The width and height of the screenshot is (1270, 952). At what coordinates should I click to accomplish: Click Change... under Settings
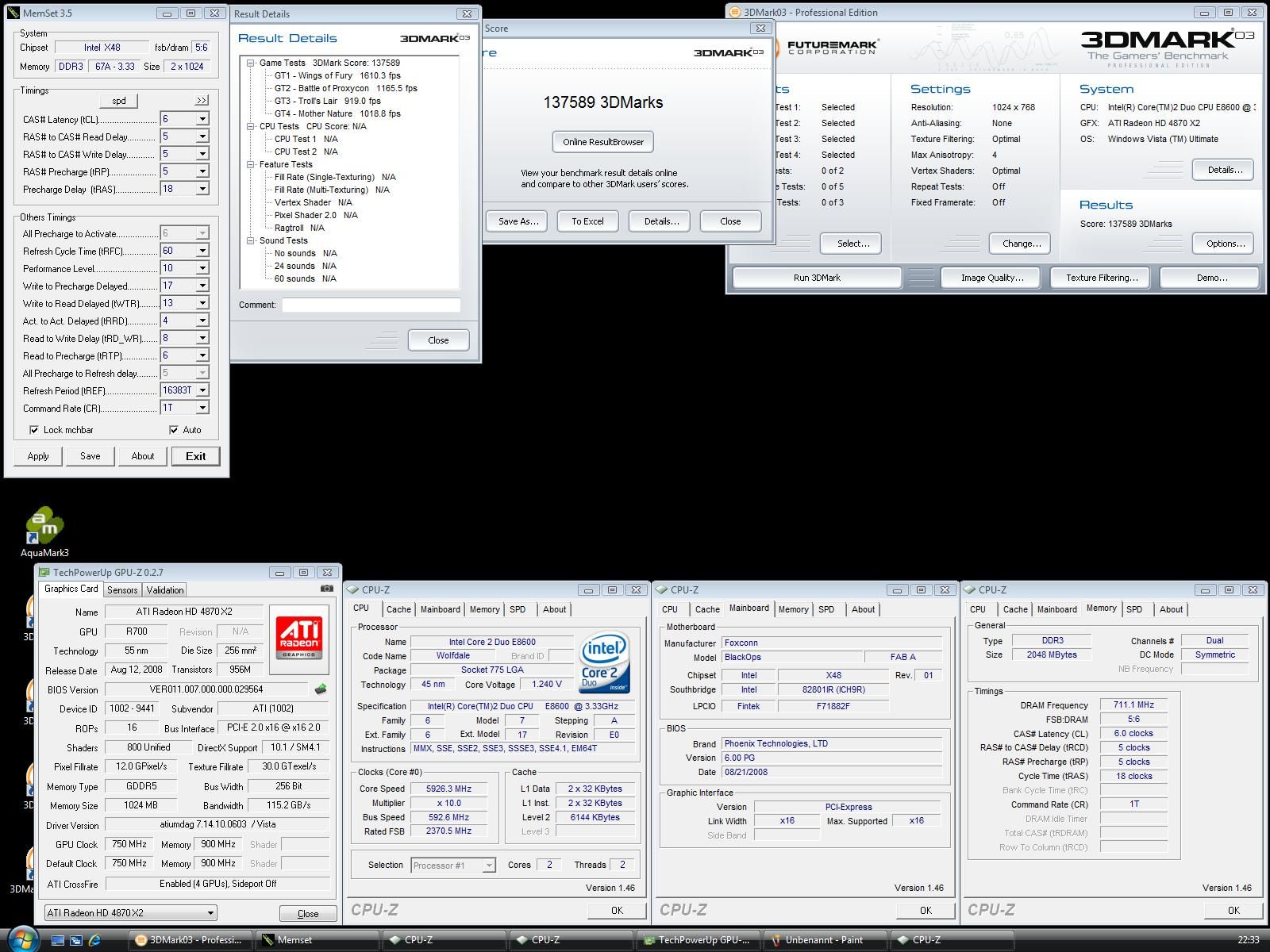[x=1021, y=244]
